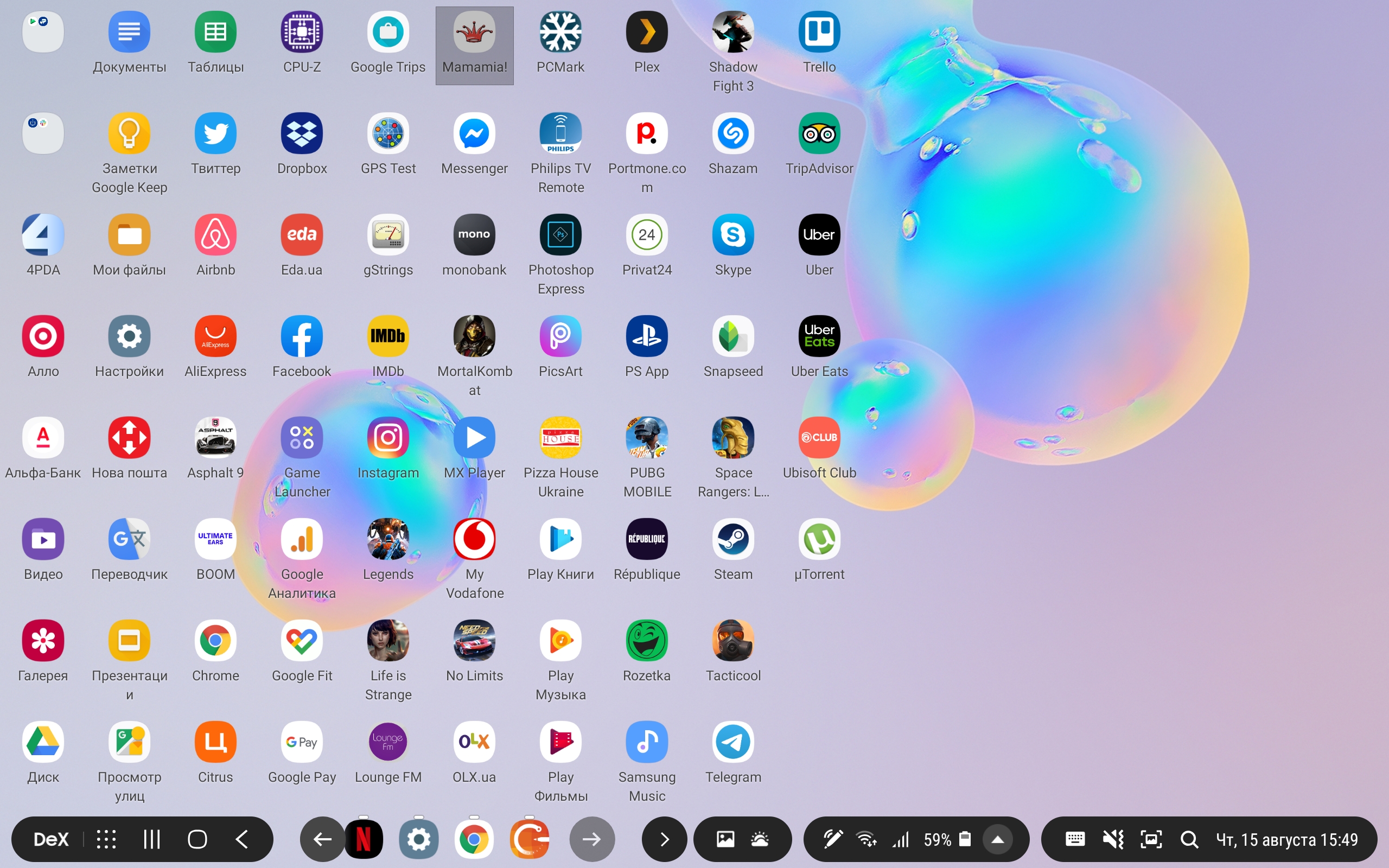Expand the notification chevron on the taskbar
1389x868 pixels.
click(664, 839)
